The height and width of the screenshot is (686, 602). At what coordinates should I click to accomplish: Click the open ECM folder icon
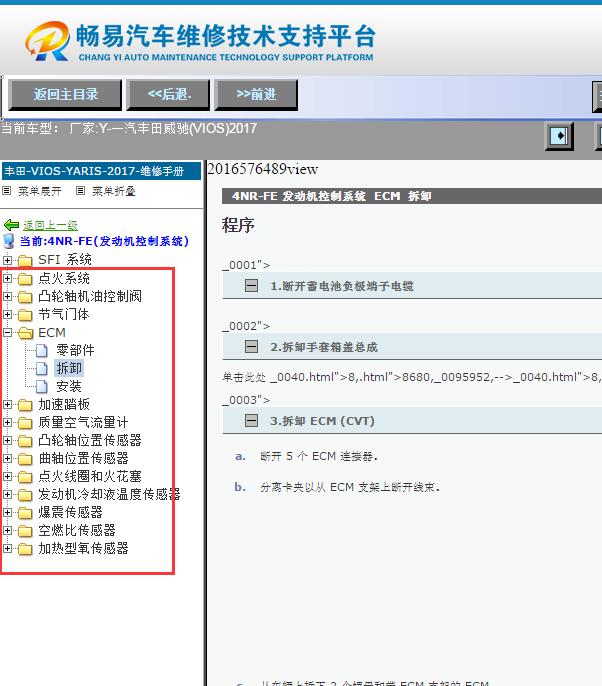[x=26, y=333]
